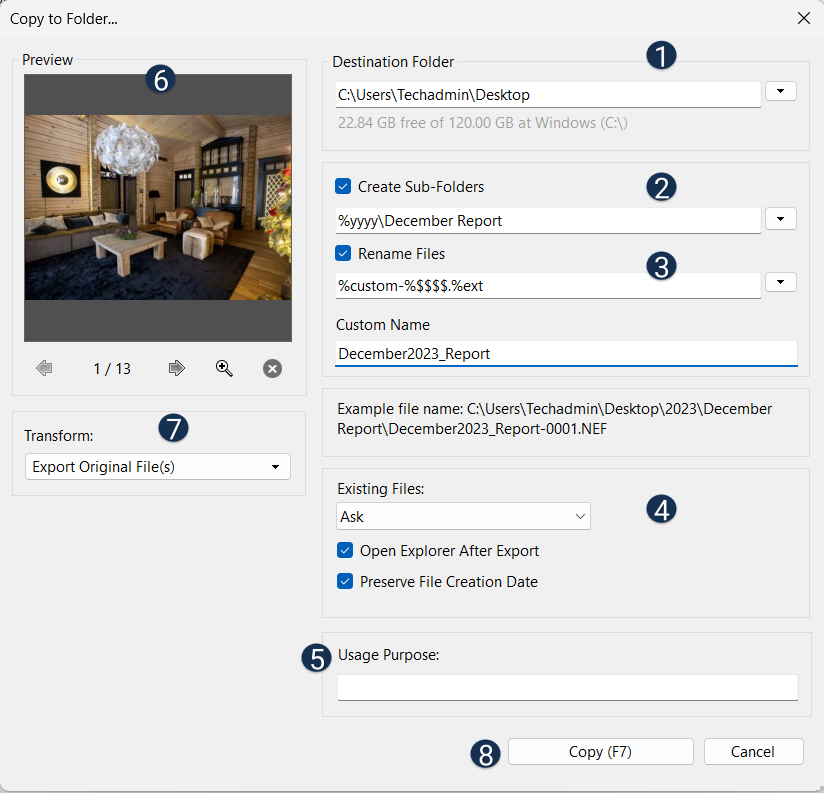Remove current image with the X icon
824x793 pixels.
tap(272, 369)
